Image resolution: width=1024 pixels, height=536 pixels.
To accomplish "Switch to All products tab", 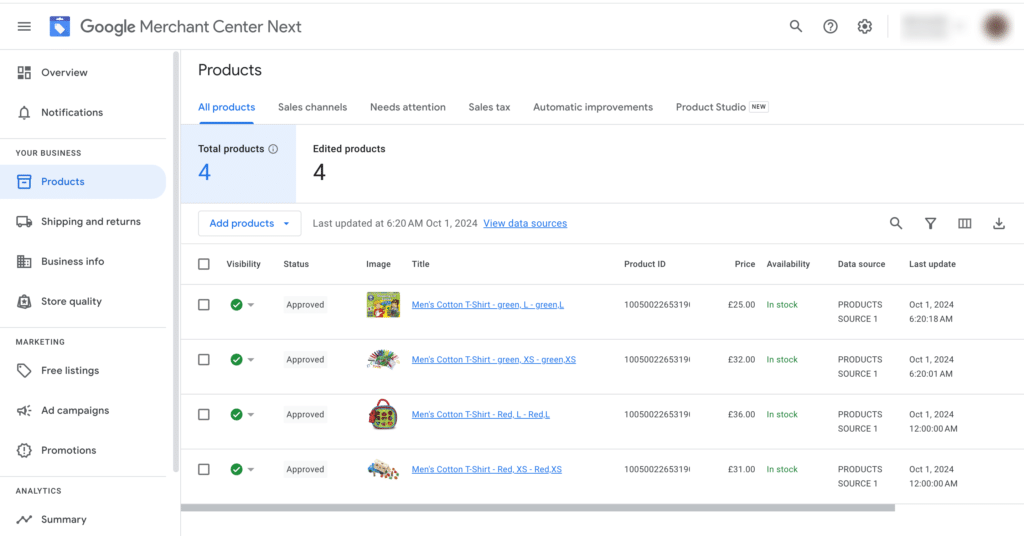I will point(227,107).
